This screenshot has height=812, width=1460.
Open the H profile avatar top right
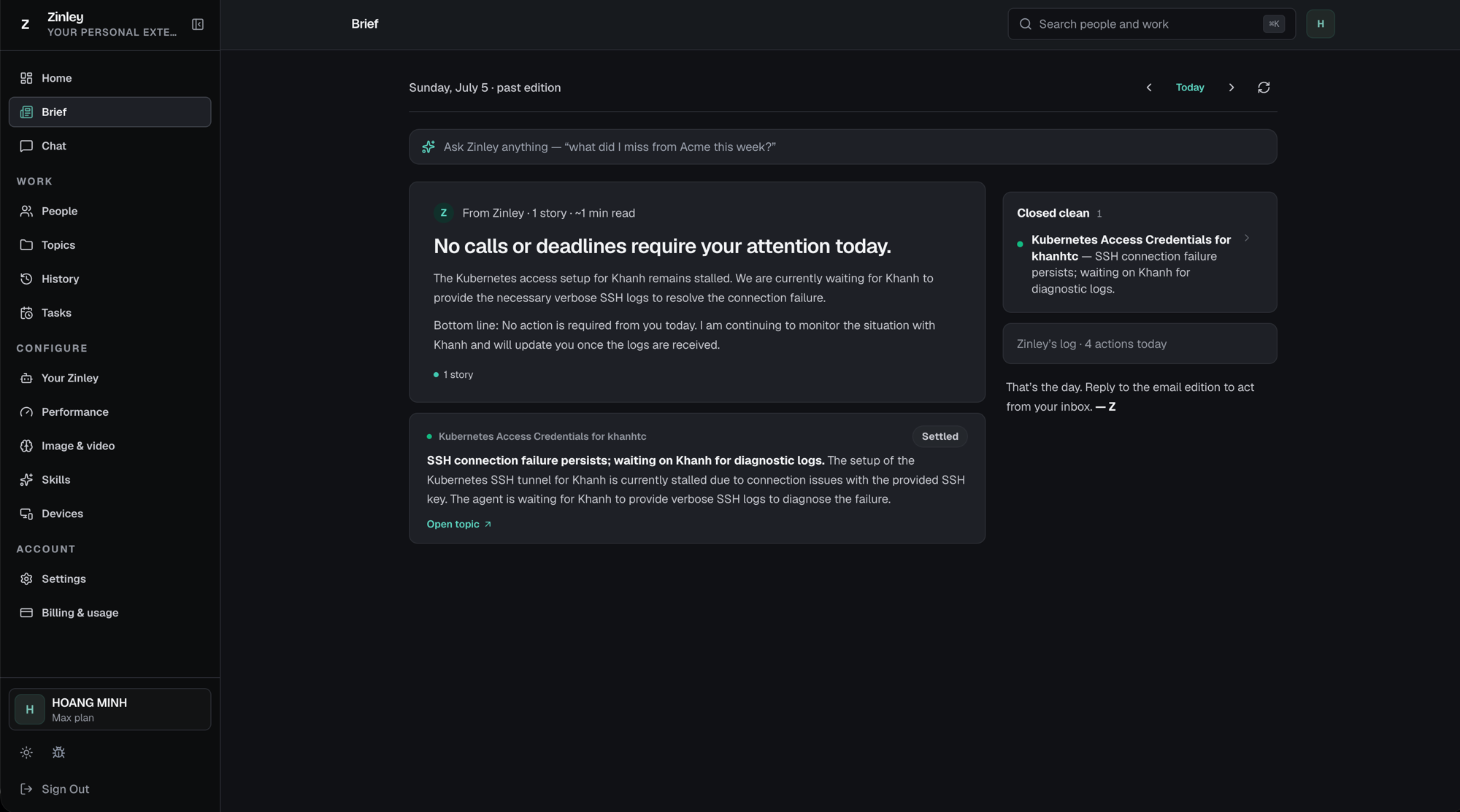click(1320, 24)
